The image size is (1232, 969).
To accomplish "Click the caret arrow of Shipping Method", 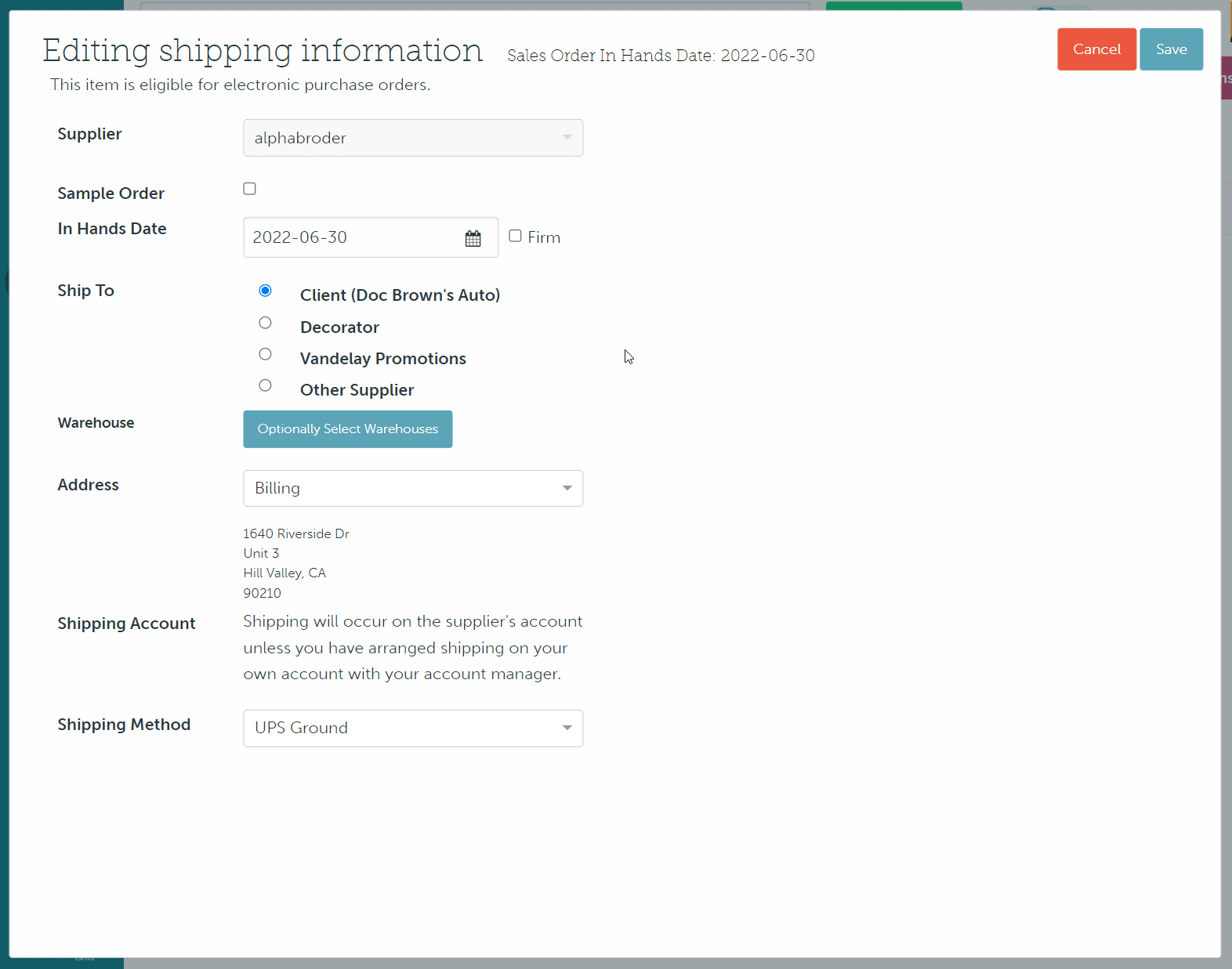I will coord(567,728).
